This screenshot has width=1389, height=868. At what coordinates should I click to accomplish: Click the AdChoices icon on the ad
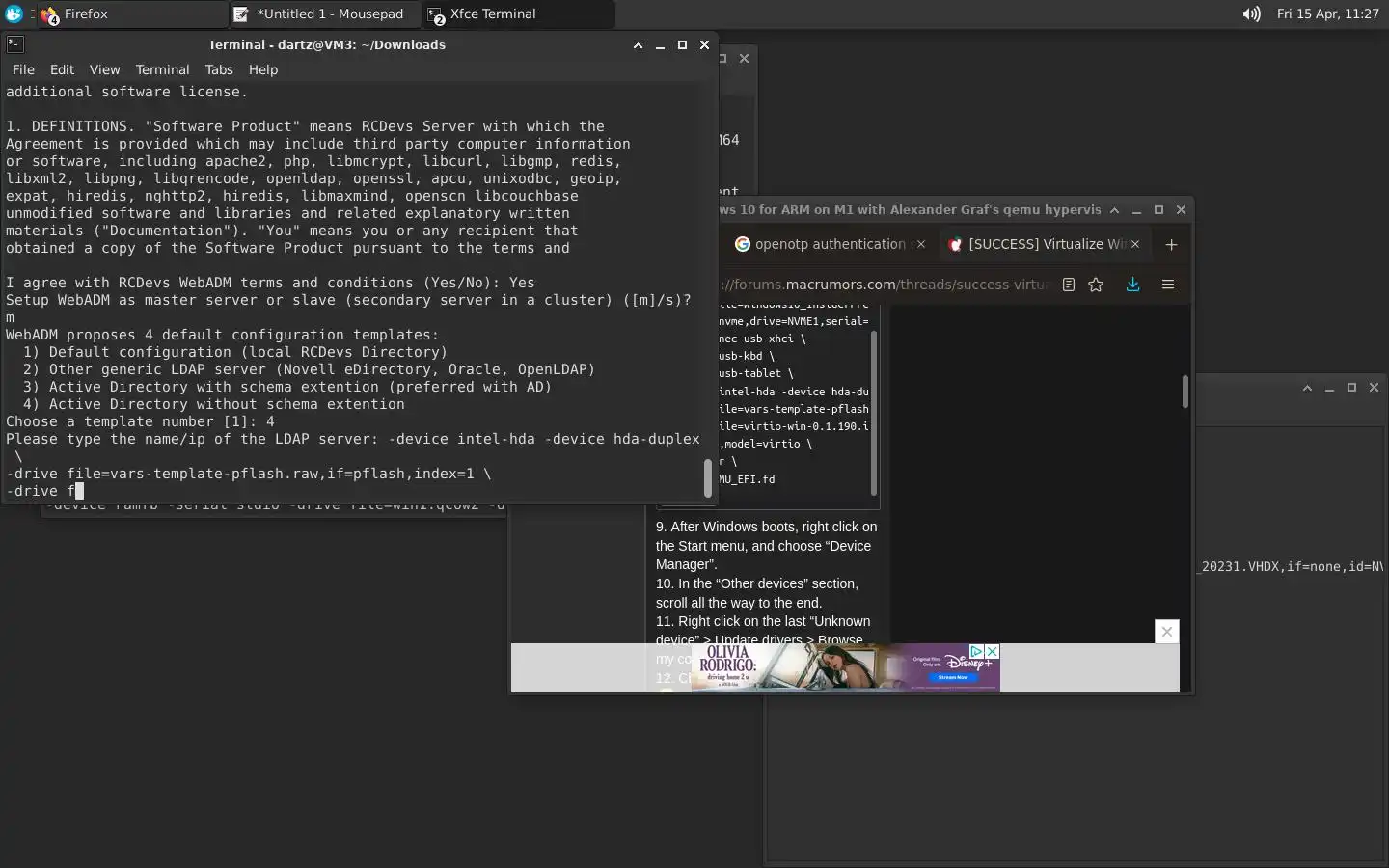click(x=976, y=652)
